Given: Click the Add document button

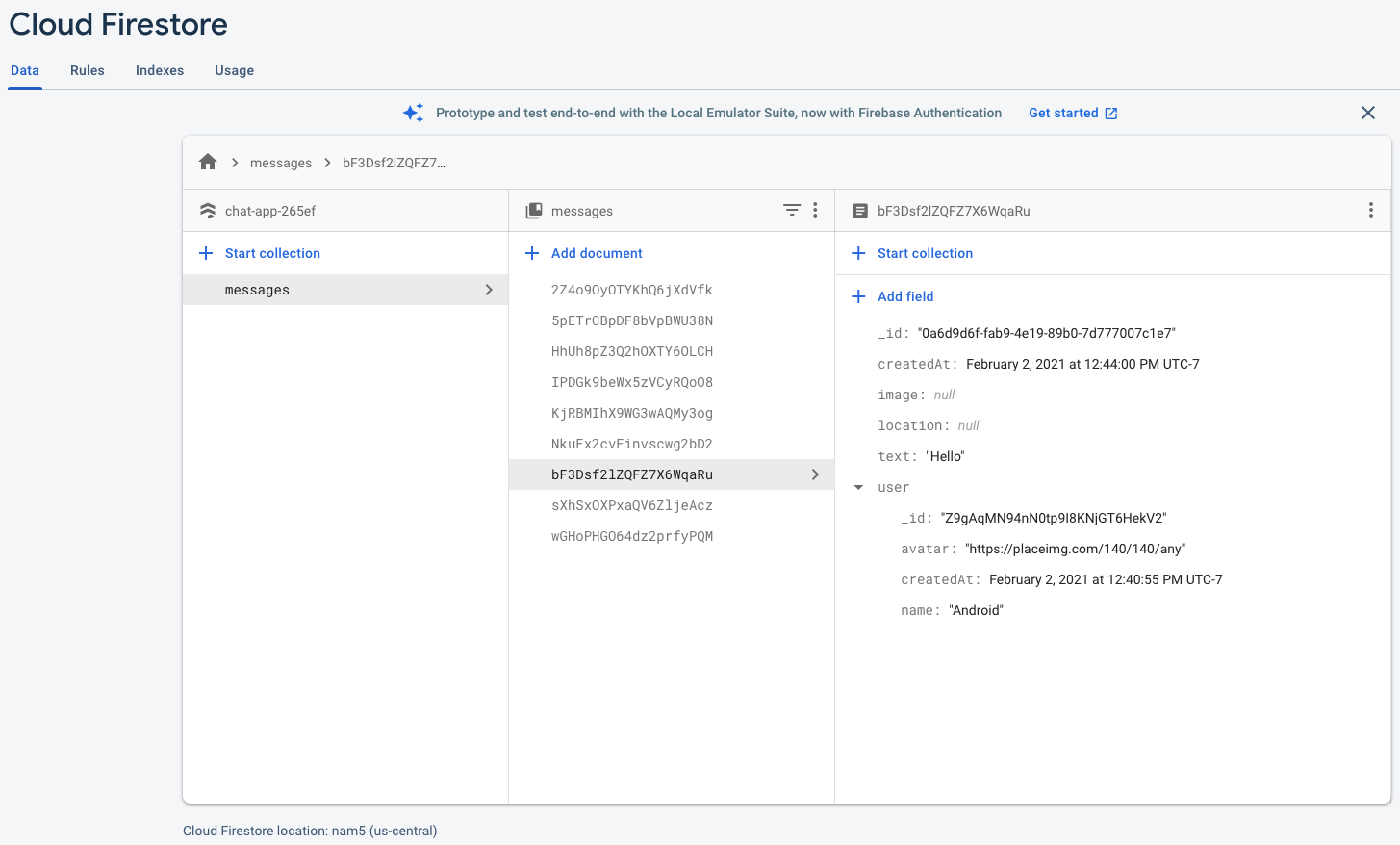Looking at the screenshot, I should tap(597, 253).
